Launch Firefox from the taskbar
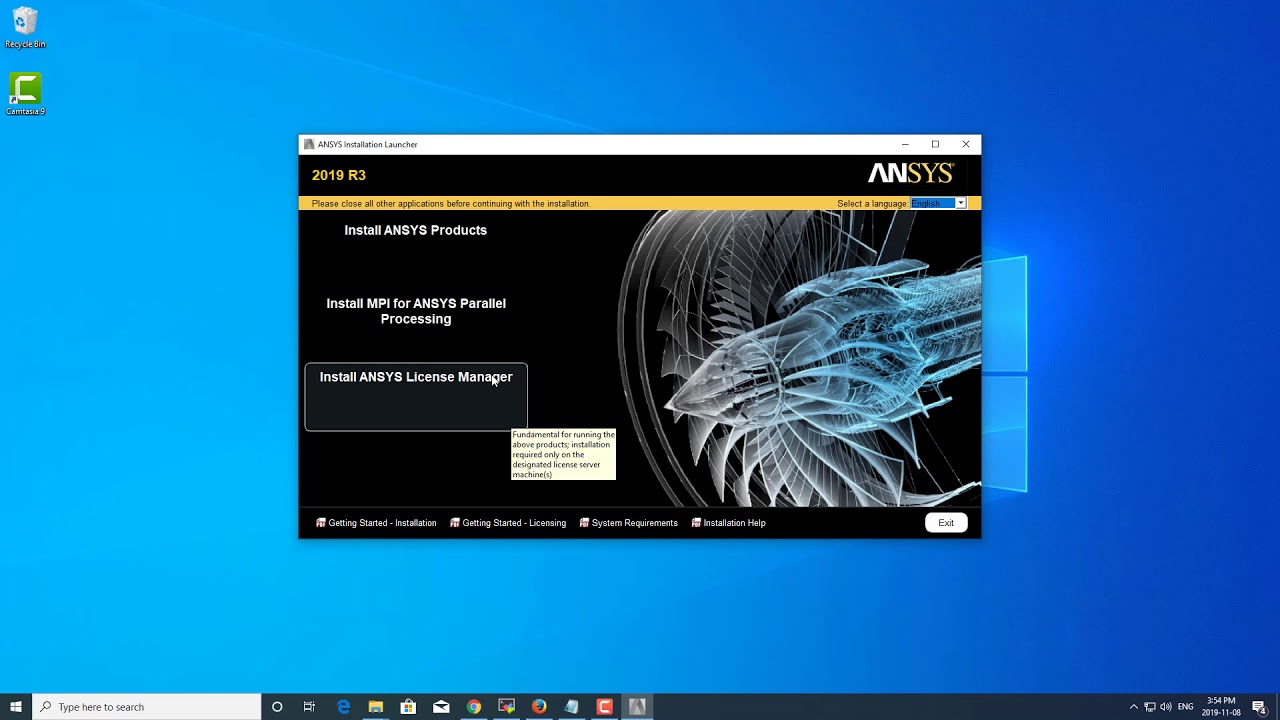1280x720 pixels. point(539,707)
